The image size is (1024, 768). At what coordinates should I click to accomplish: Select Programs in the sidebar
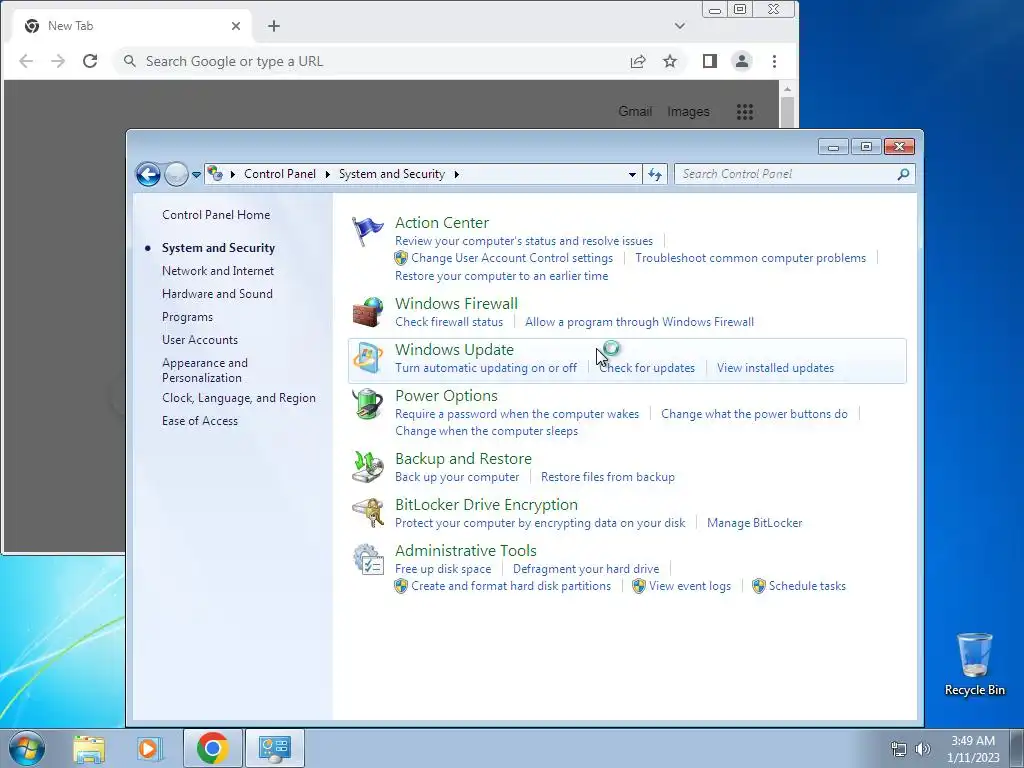coord(187,317)
